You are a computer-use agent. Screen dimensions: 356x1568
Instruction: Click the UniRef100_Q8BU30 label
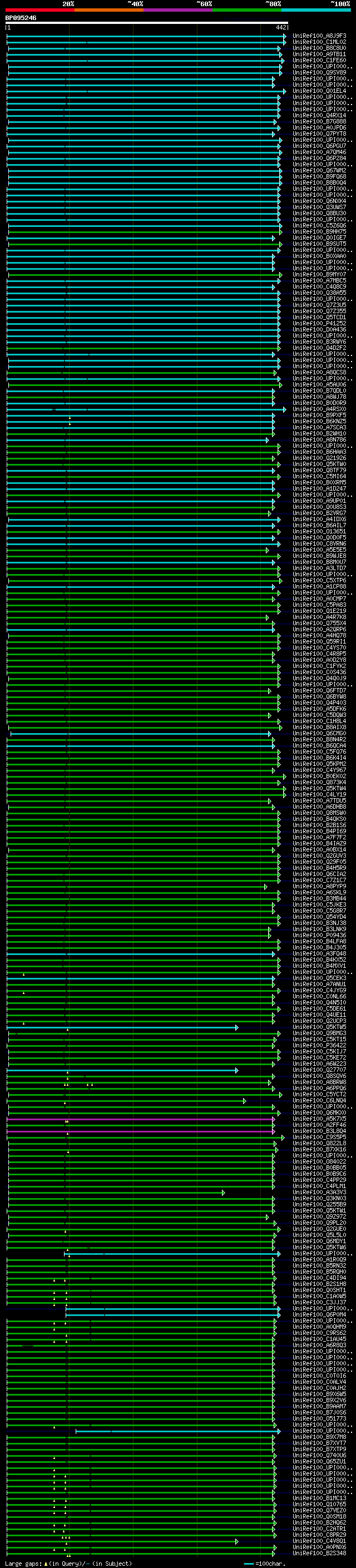pos(319,213)
